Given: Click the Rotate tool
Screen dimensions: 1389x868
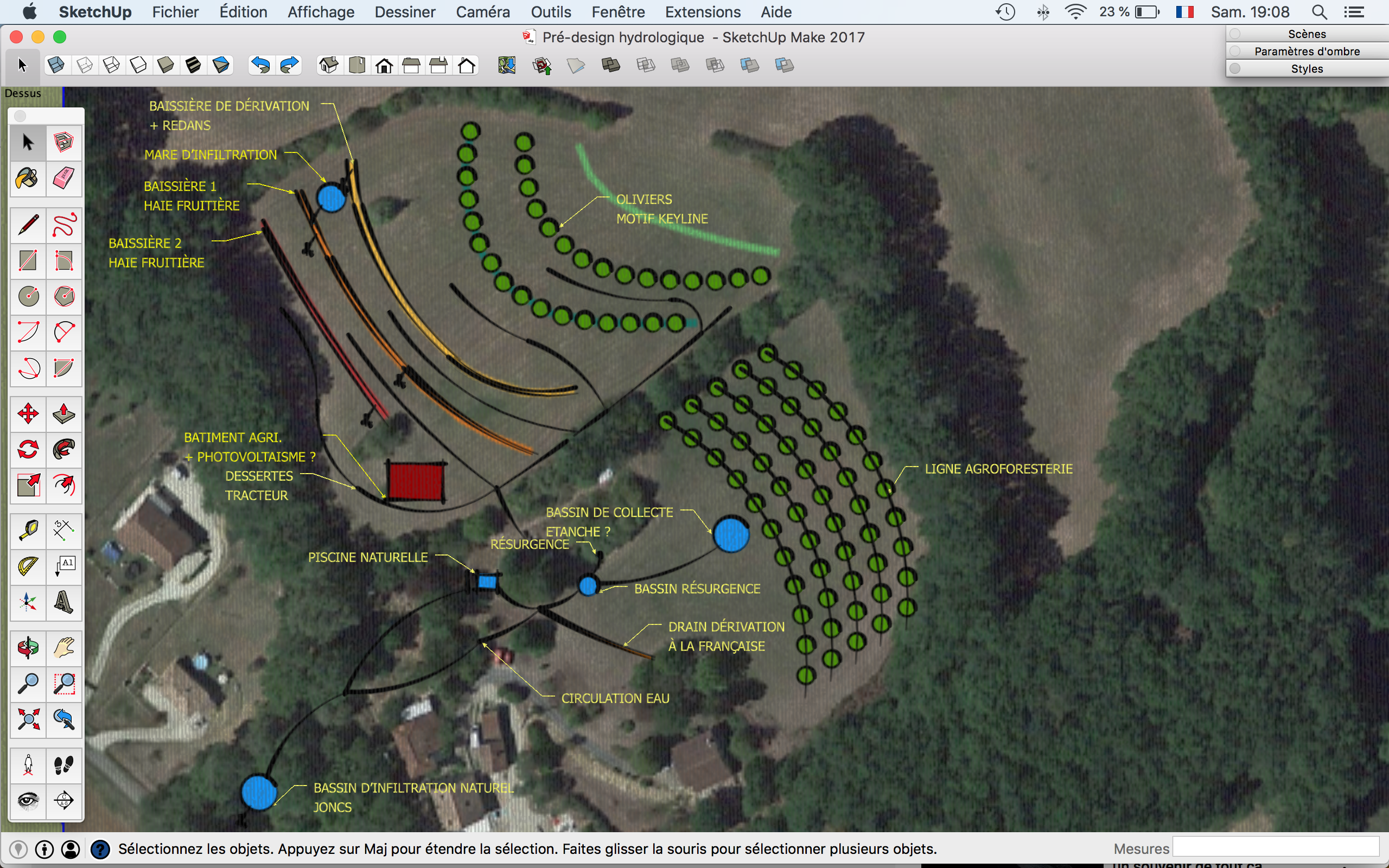Looking at the screenshot, I should click(x=28, y=450).
